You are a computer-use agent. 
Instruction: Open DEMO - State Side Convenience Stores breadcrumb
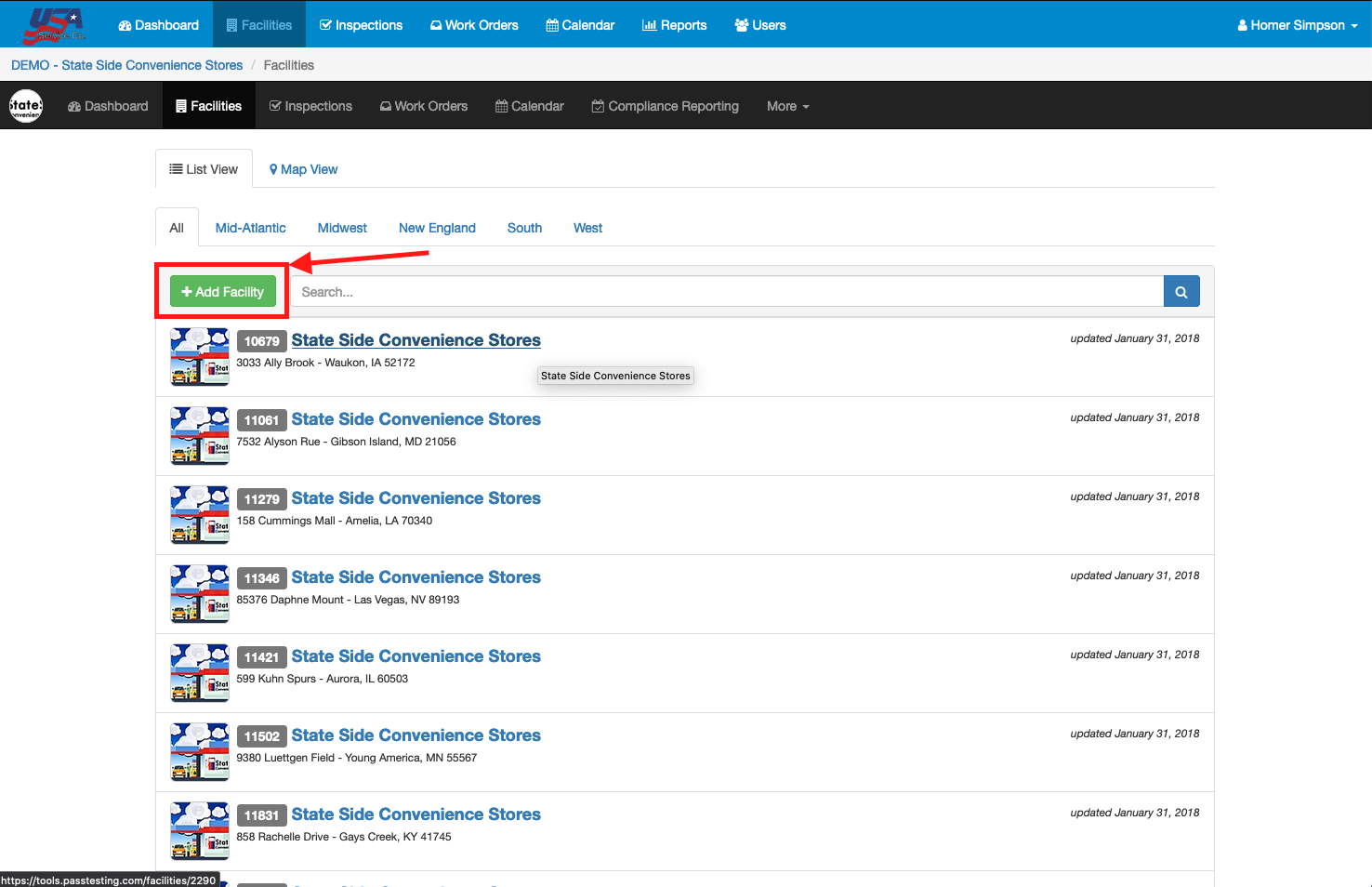tap(126, 65)
